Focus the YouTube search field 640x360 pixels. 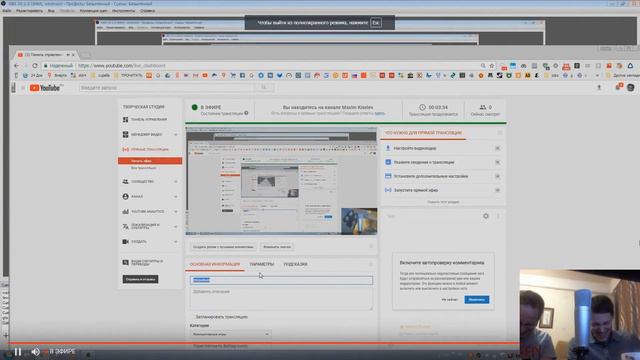point(166,87)
